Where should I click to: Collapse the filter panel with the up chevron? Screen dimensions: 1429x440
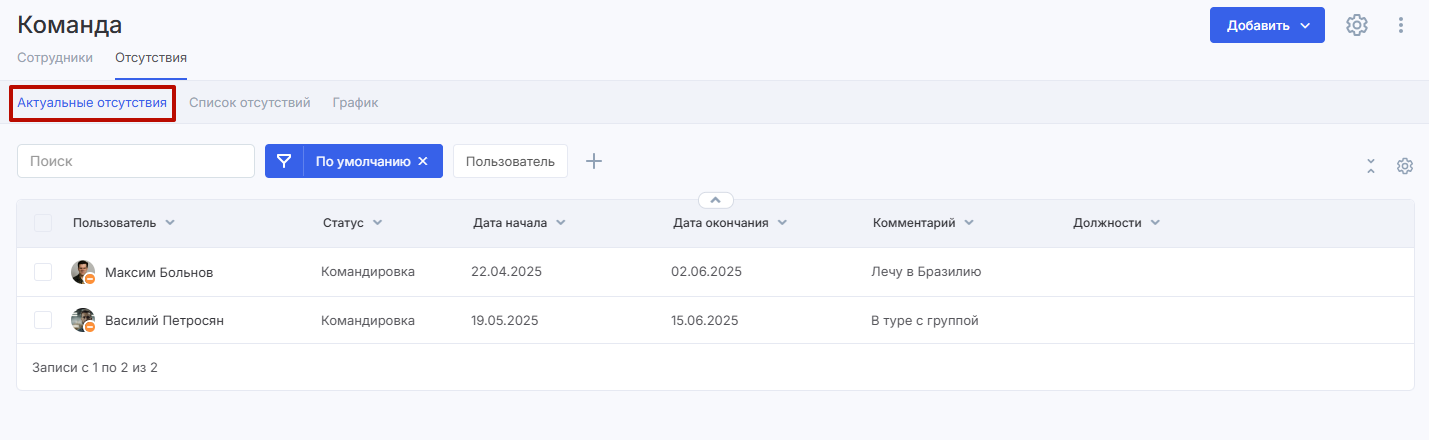click(x=716, y=199)
